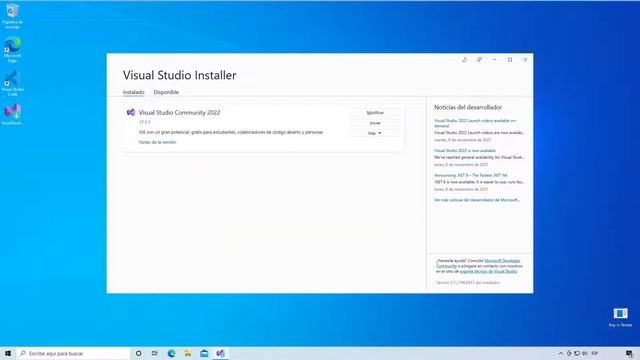The image size is (640, 360).
Task: Switch to the Disponible tab
Action: coord(166,92)
